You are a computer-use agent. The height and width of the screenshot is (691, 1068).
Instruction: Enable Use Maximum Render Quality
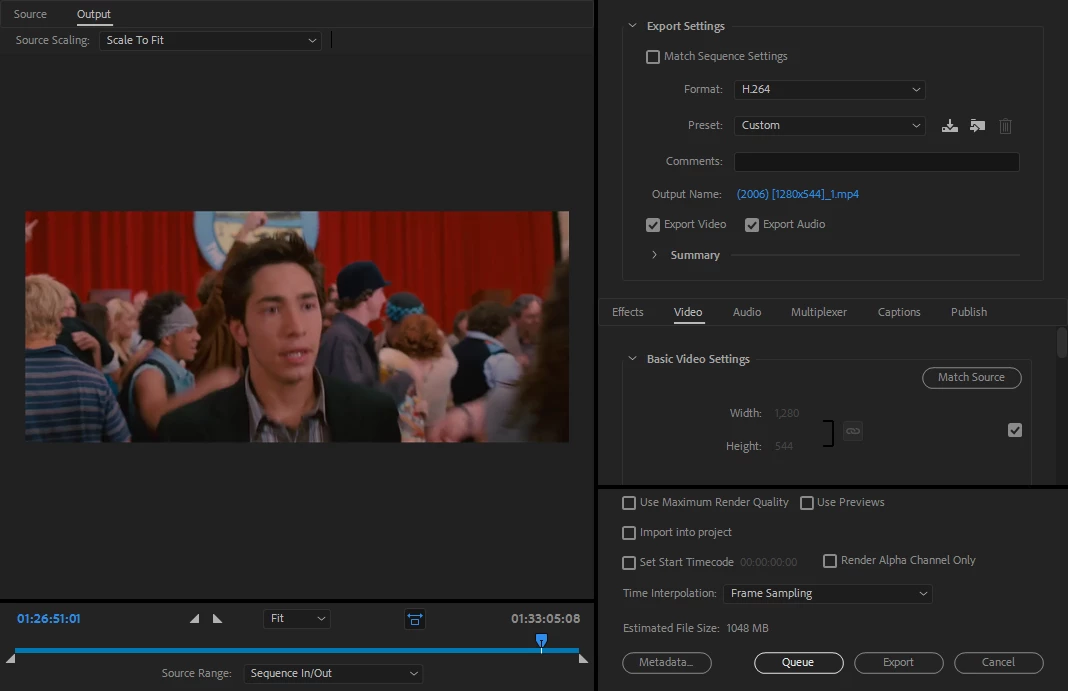(x=629, y=503)
